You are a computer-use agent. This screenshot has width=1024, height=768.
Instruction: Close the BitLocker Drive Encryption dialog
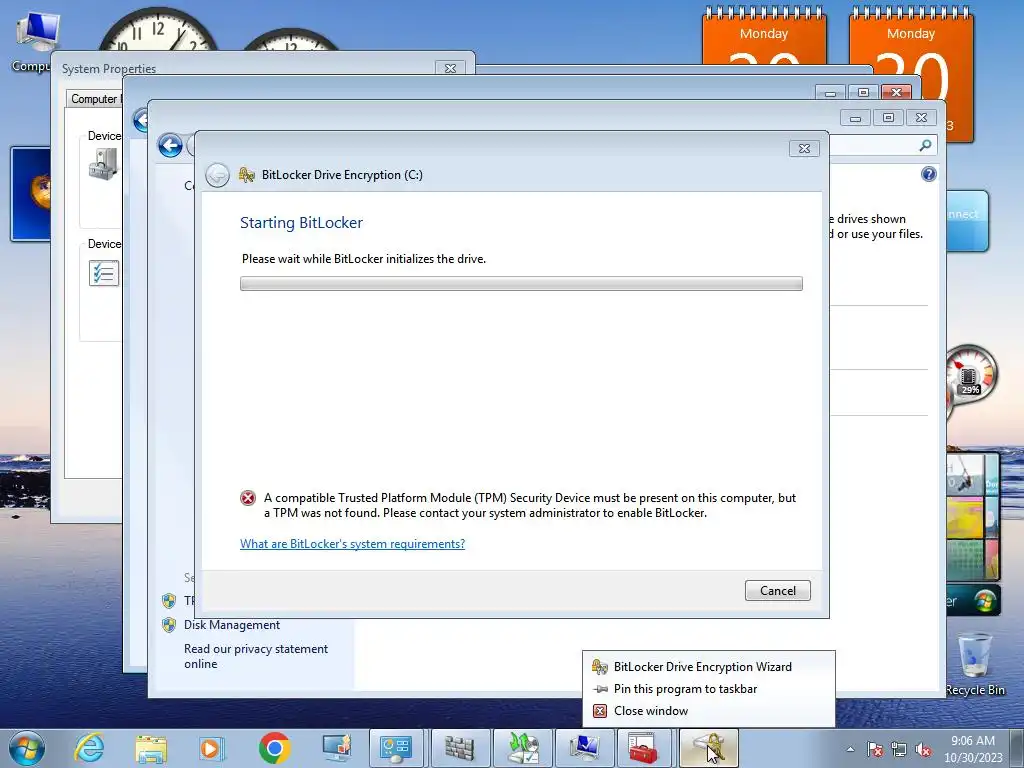pyautogui.click(x=804, y=149)
